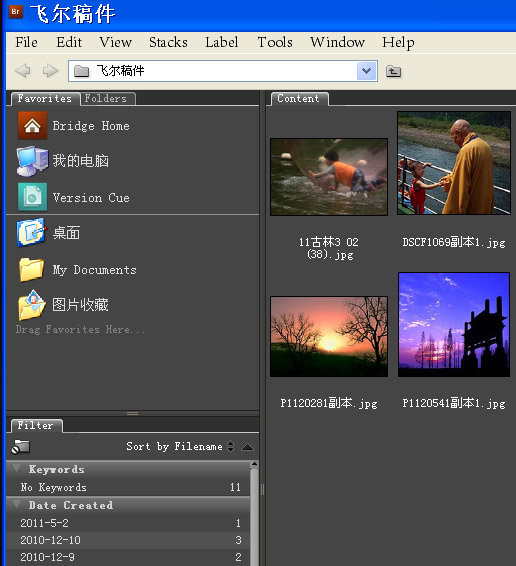Select the P1120281副本.jpg sunset thumbnail

pos(329,336)
